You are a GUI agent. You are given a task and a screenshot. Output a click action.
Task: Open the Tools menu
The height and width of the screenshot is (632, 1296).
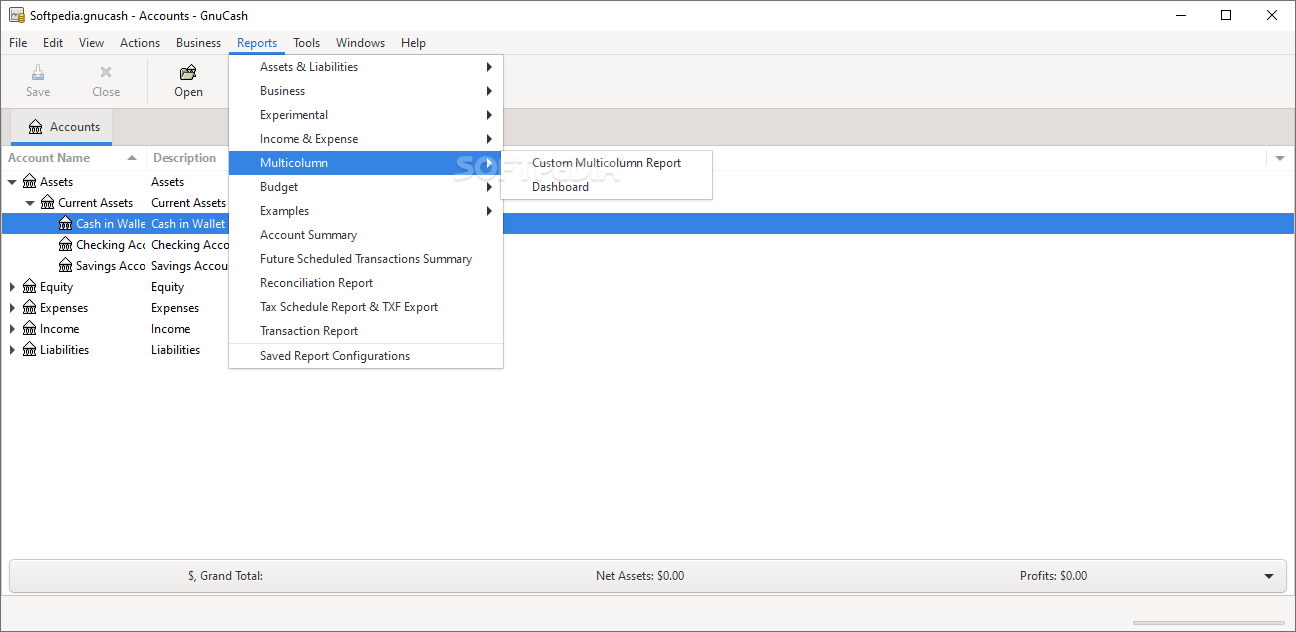click(307, 43)
